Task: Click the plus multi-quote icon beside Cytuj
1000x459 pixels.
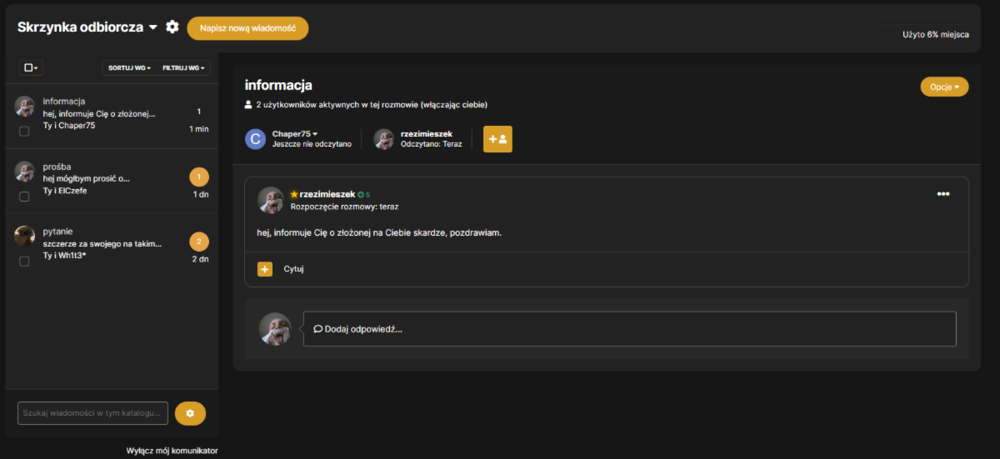Action: tap(265, 269)
